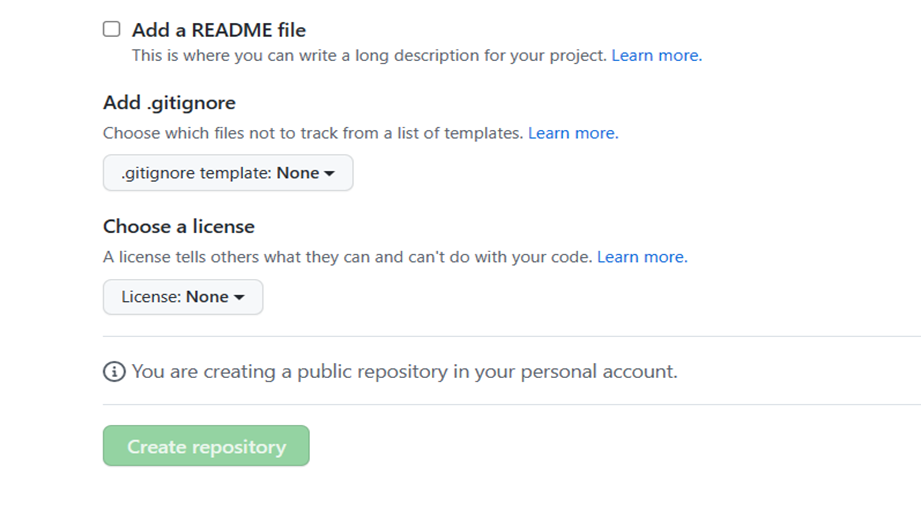Check the Add a README file checkbox
The height and width of the screenshot is (509, 921).
click(x=112, y=29)
